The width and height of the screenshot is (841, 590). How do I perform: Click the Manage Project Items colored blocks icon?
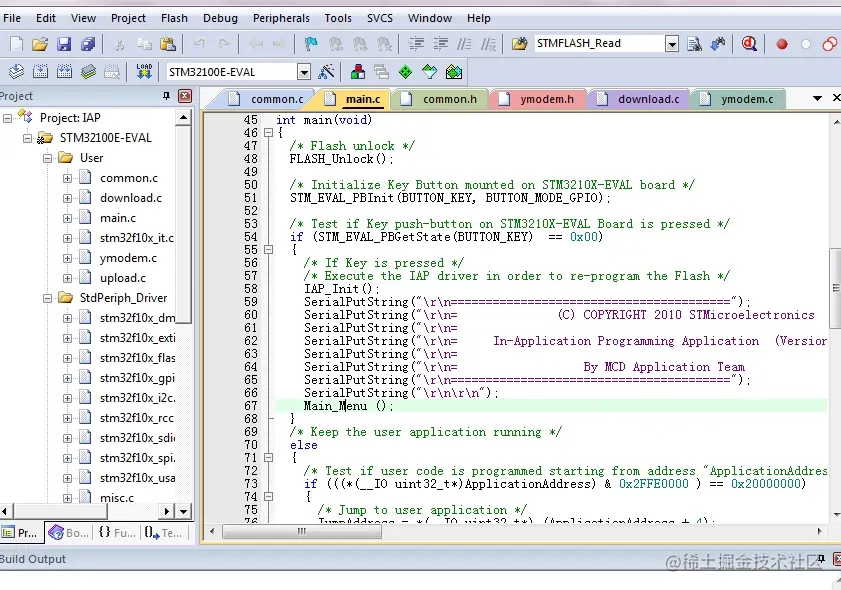point(357,72)
